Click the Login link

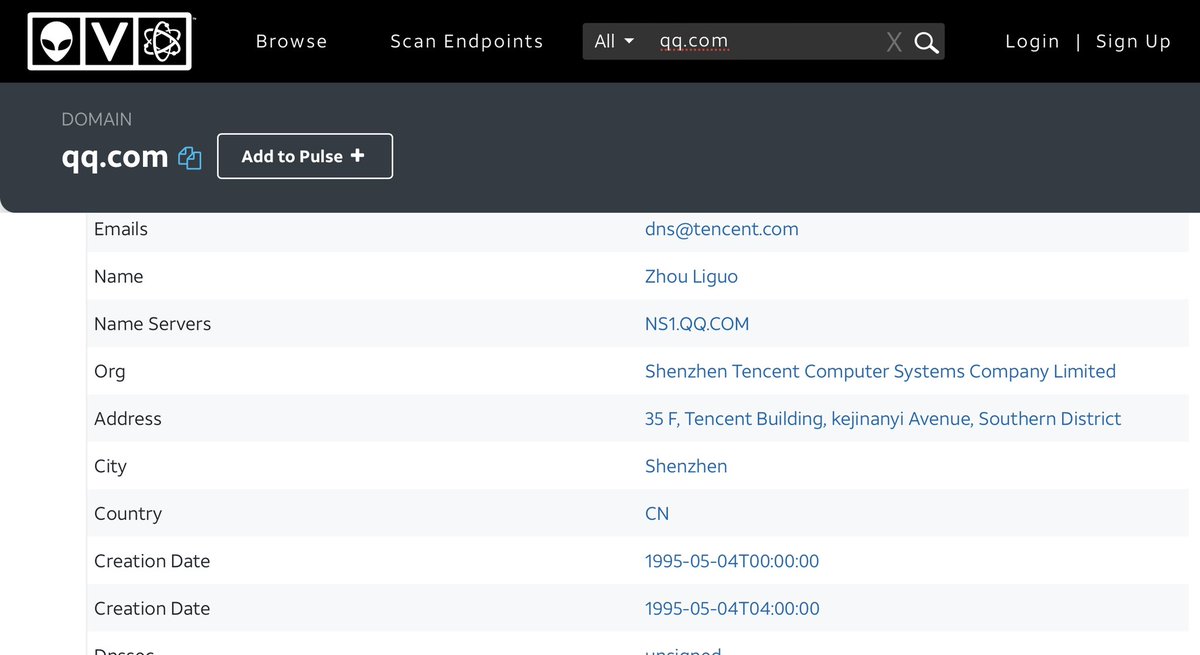pyautogui.click(x=1032, y=41)
